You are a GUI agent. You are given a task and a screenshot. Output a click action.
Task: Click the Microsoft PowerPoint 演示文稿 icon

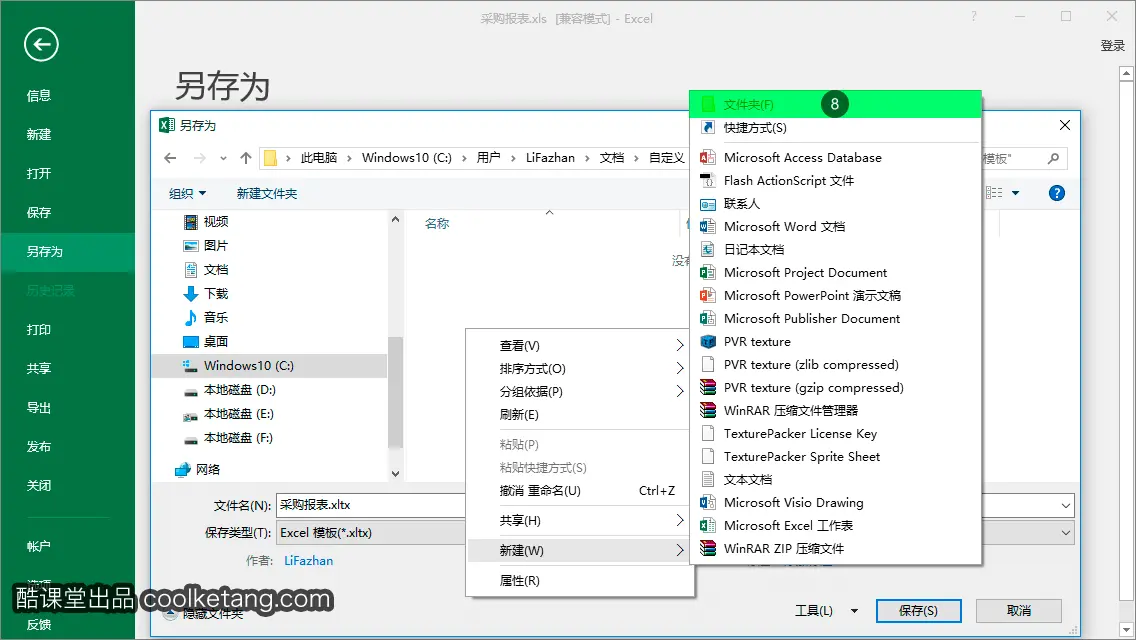(708, 295)
